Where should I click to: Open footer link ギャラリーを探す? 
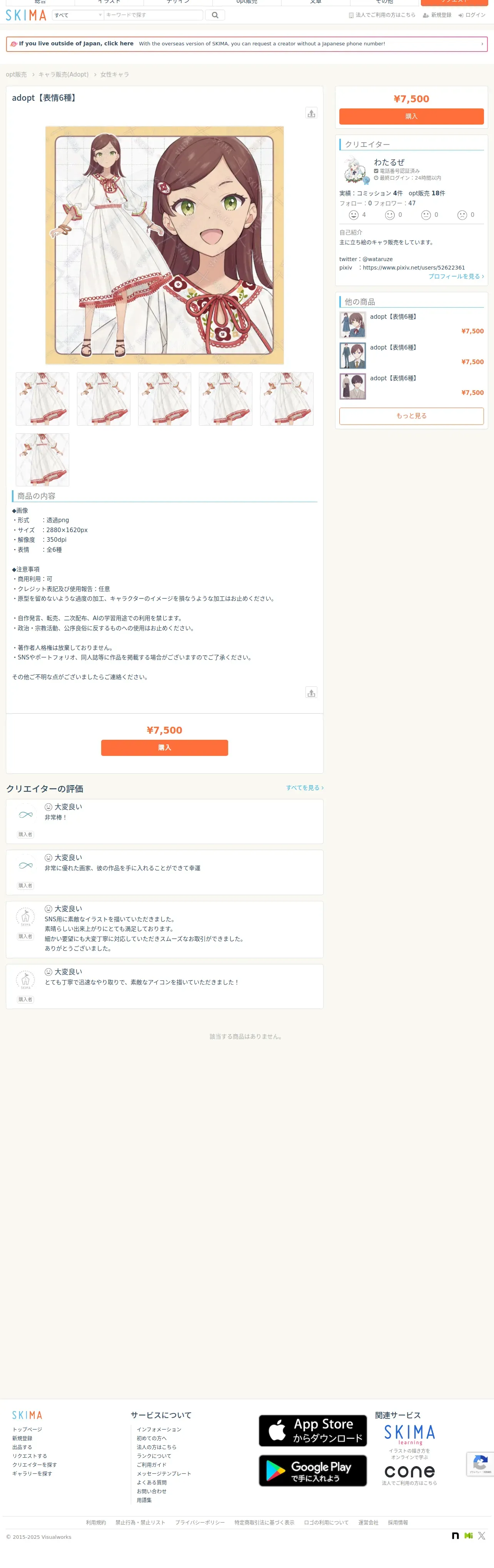coord(32,1474)
